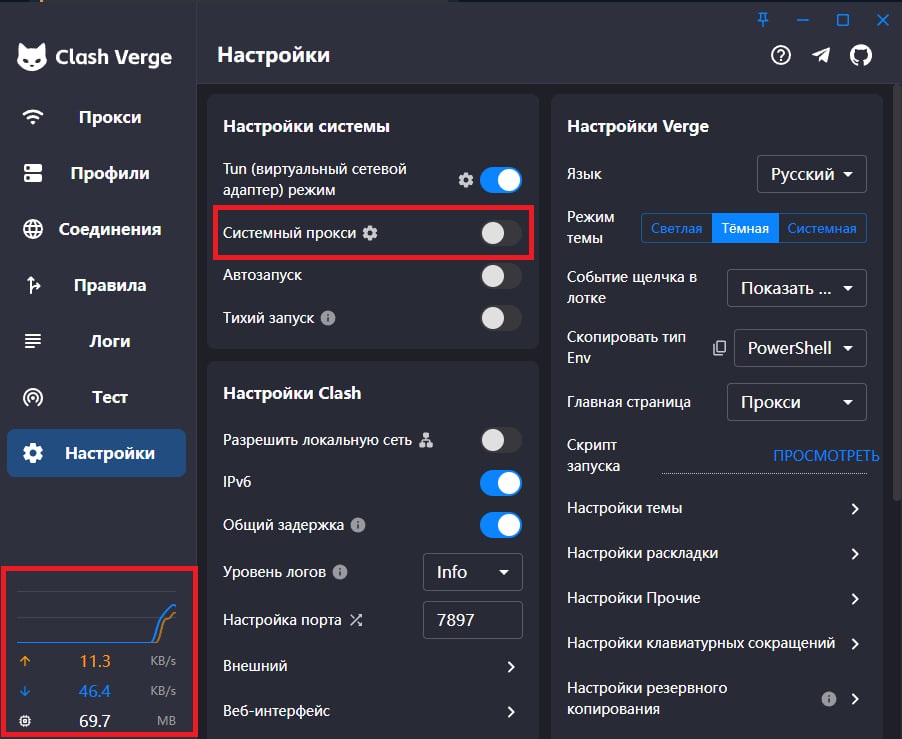Randomize port with shuffle icon
The width and height of the screenshot is (902, 739).
click(356, 620)
